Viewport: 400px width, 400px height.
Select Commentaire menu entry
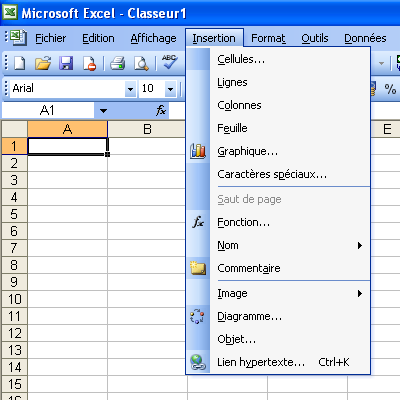tap(278, 268)
